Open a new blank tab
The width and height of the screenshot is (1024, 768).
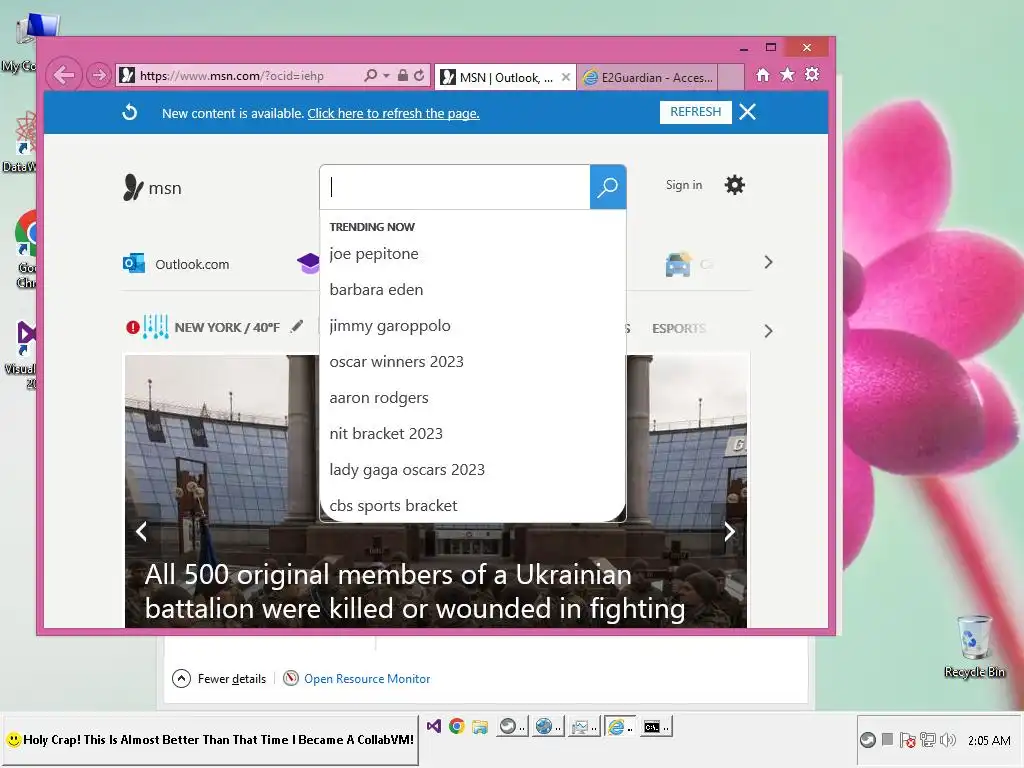point(731,78)
